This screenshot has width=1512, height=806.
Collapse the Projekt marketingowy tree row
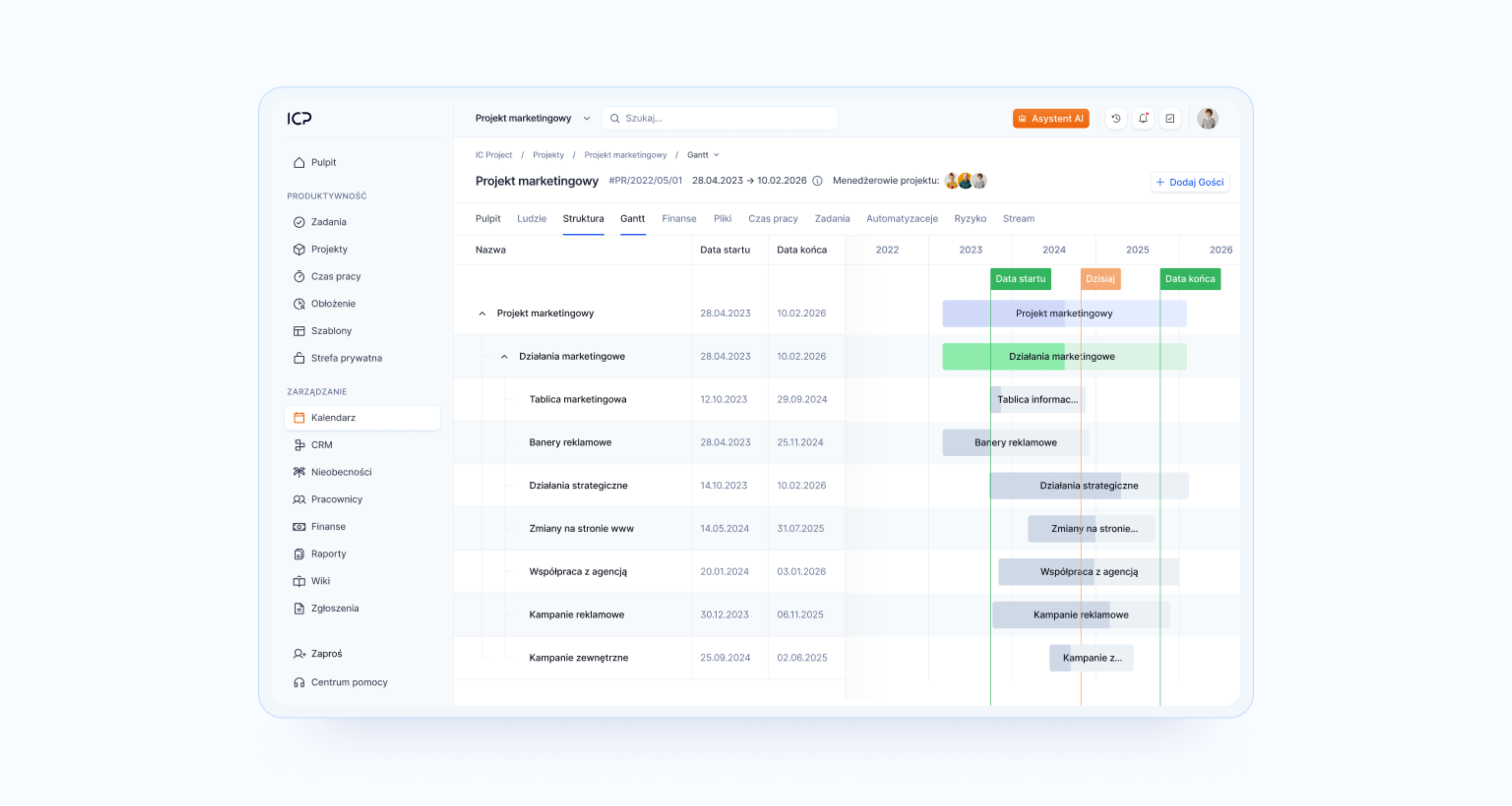tap(482, 313)
